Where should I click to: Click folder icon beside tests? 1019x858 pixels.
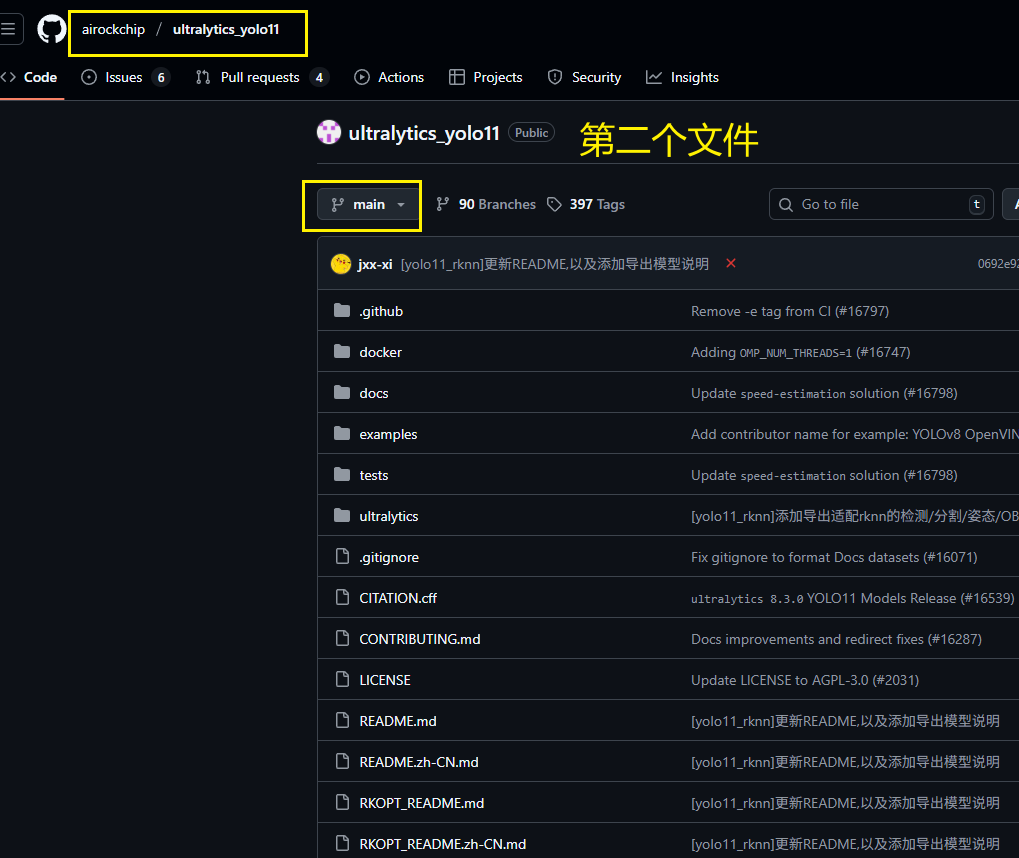(342, 474)
